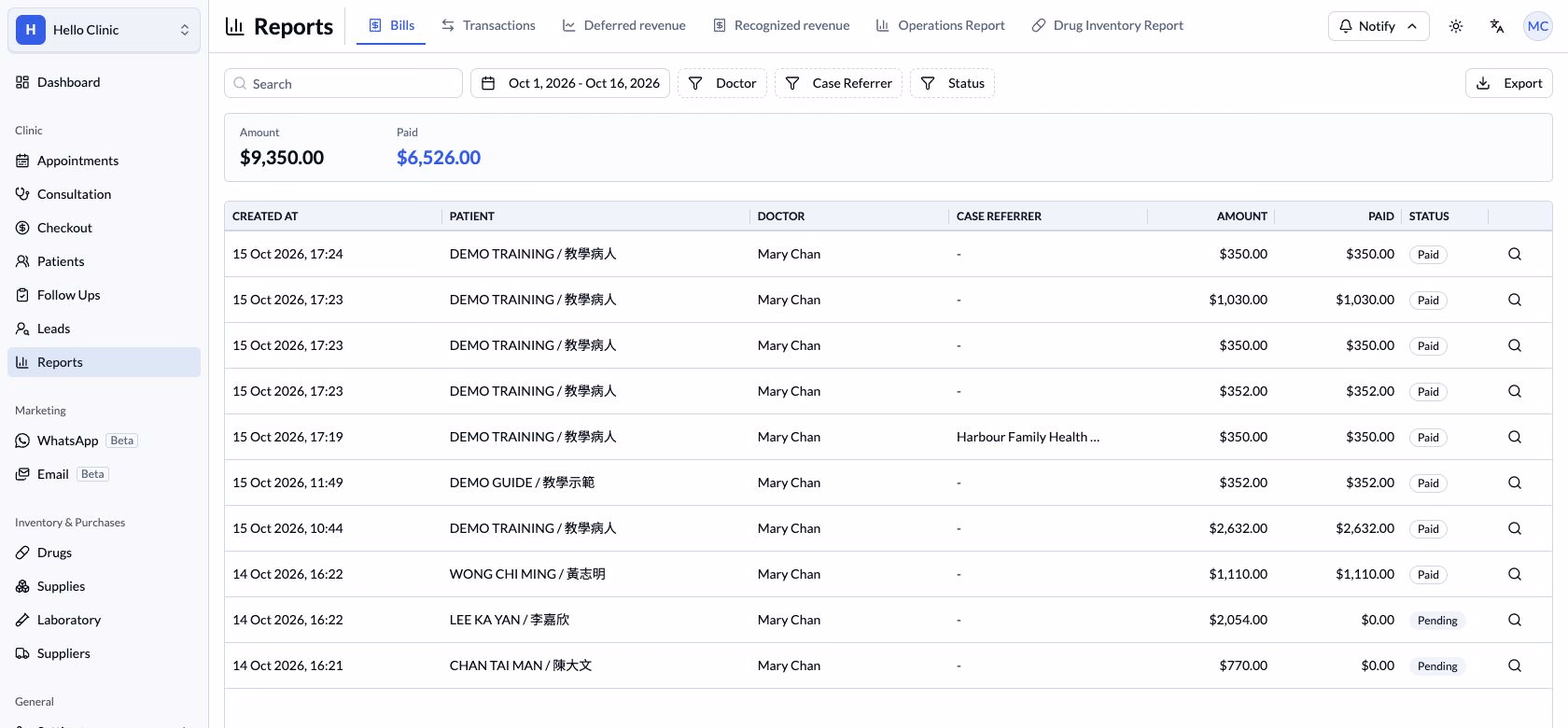Click Pending status of CHAN TAI MAN

1437,666
